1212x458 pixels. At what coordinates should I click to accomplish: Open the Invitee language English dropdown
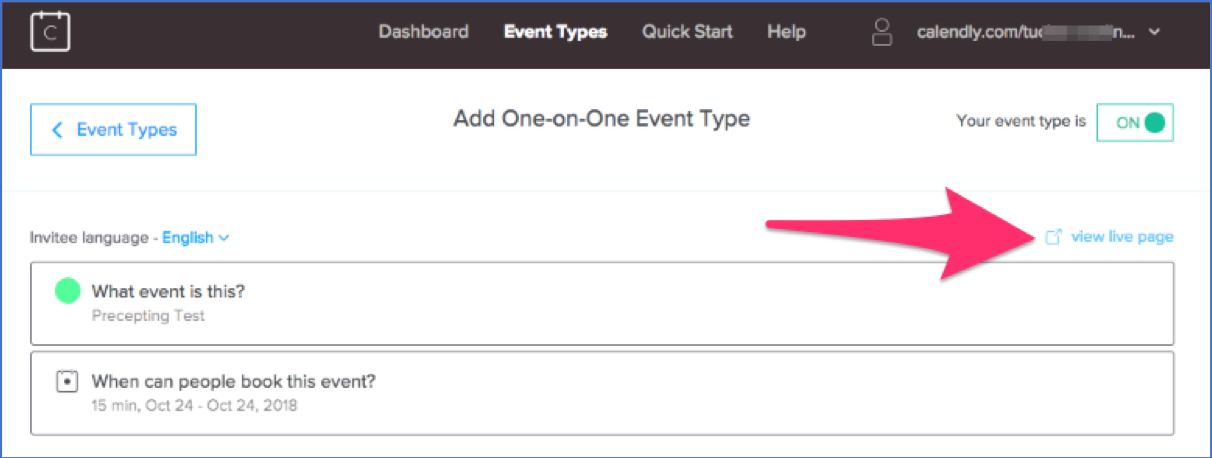(196, 238)
